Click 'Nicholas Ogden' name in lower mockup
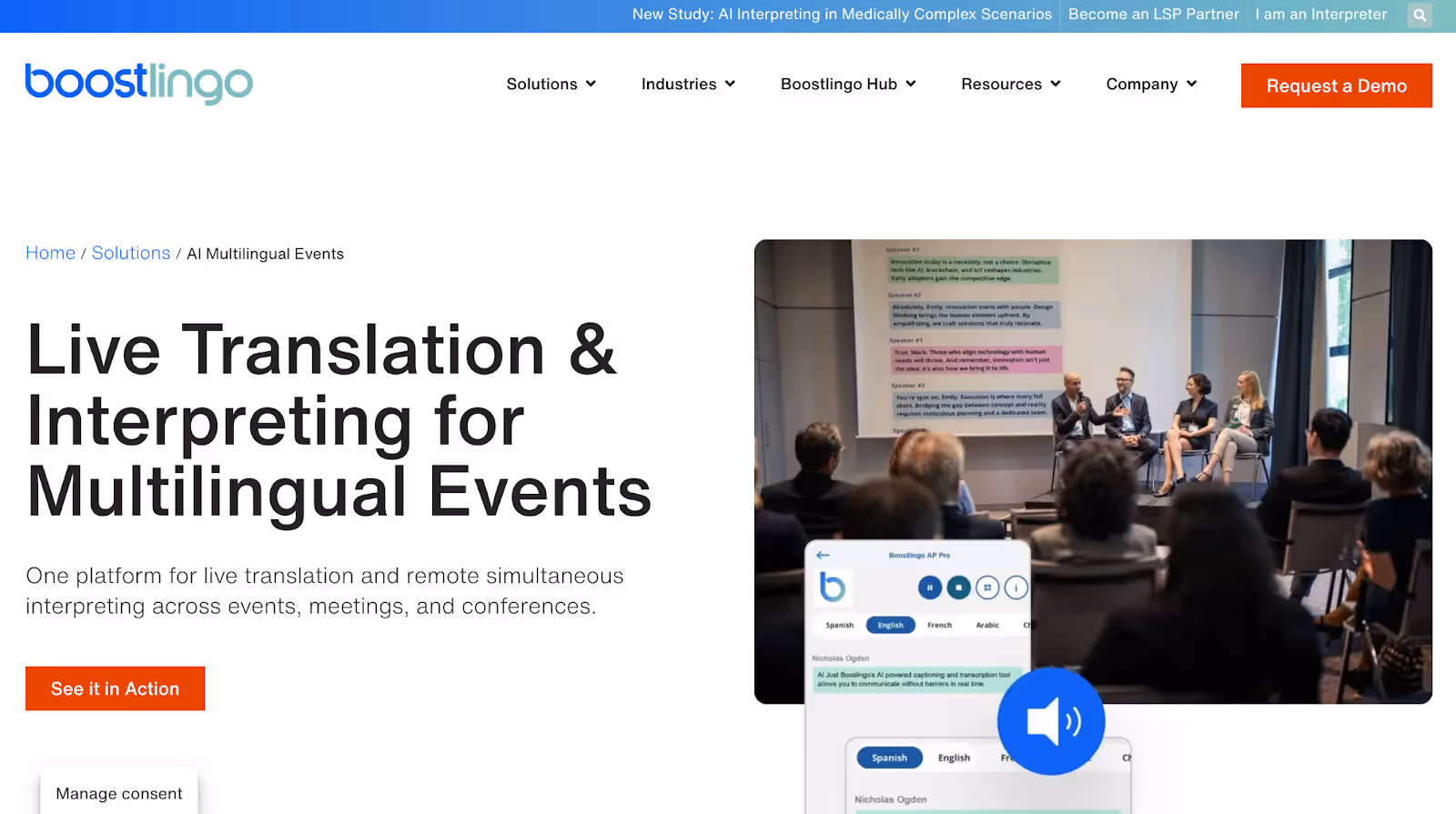This screenshot has width=1456, height=814. [891, 799]
